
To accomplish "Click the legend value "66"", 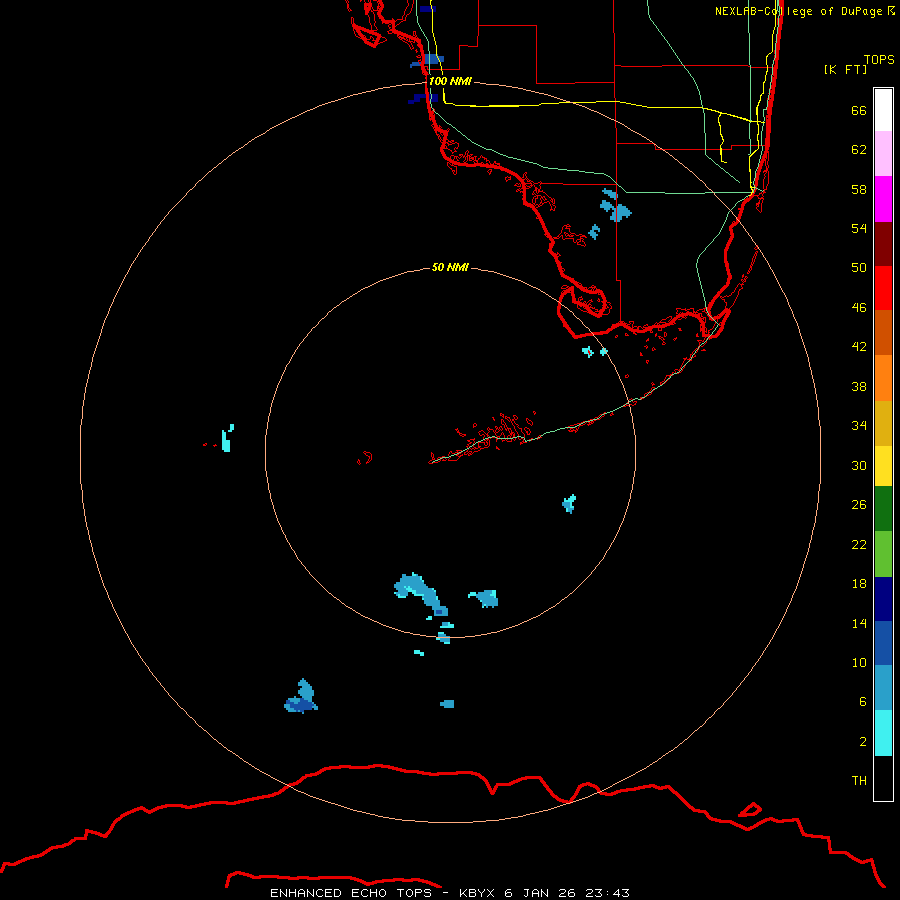I will [859, 110].
